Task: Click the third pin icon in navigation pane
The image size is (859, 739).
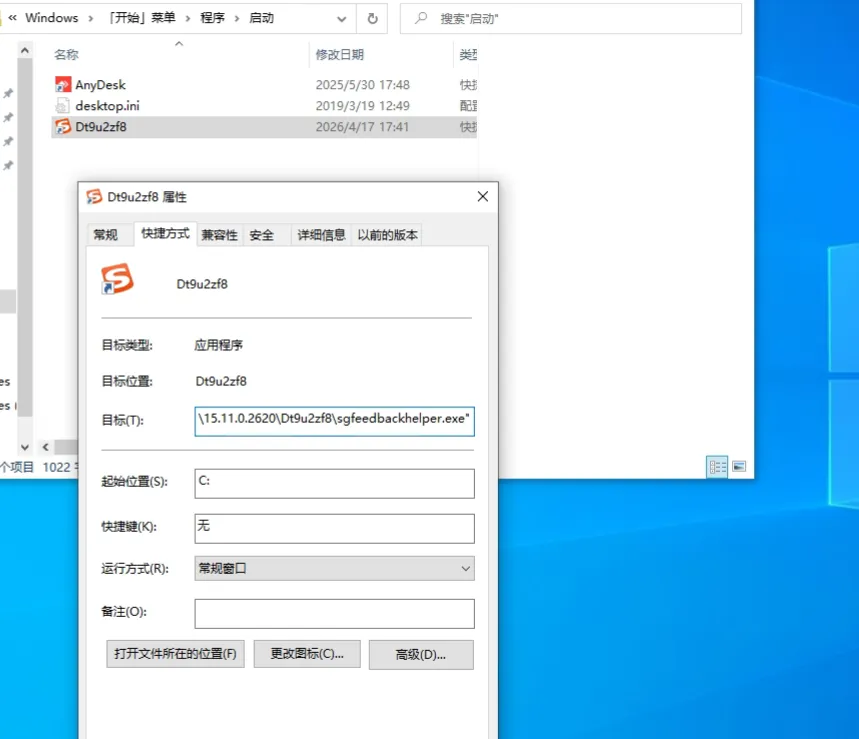Action: pyautogui.click(x=8, y=141)
